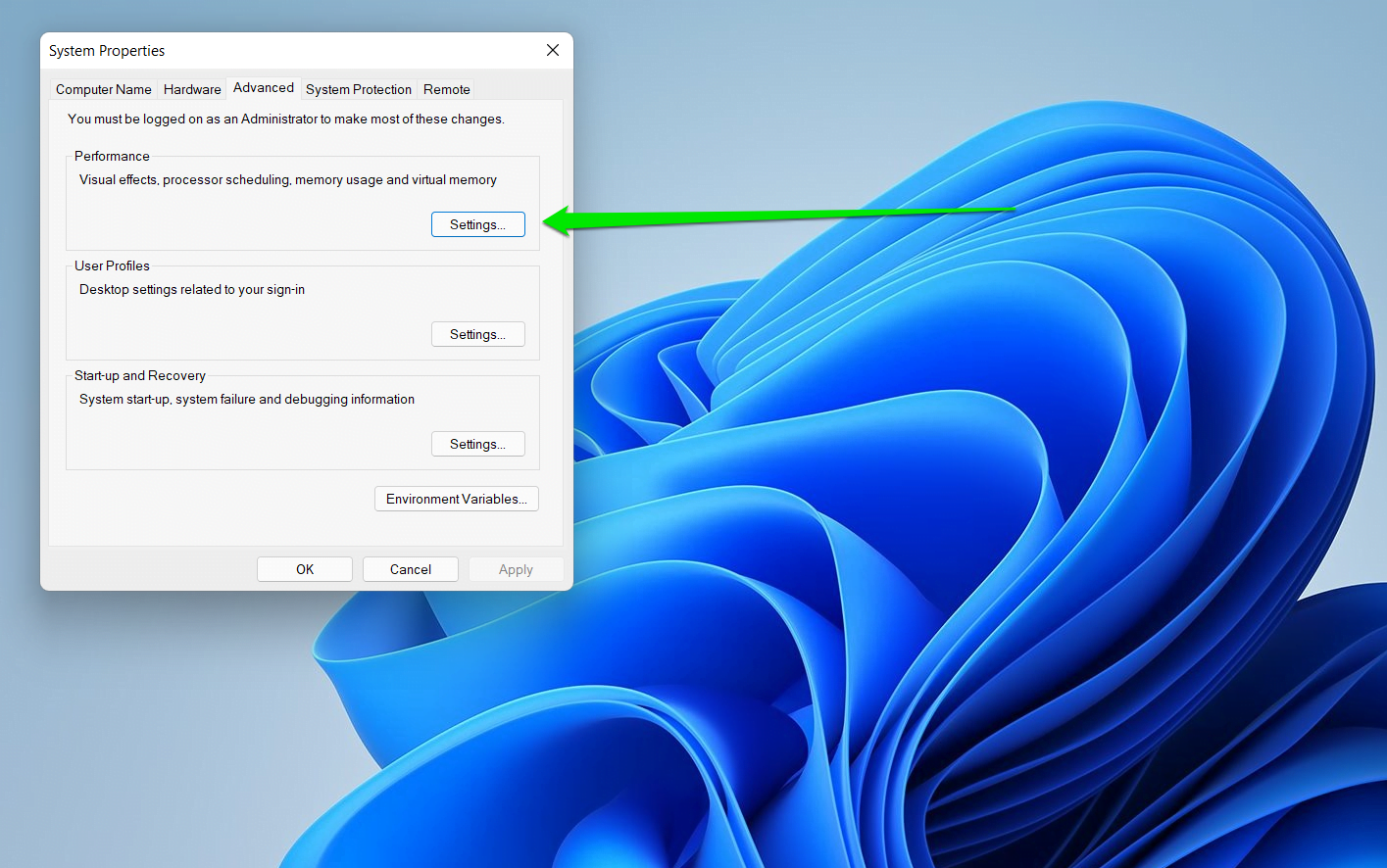
Task: Open the System Protection tab
Action: (x=359, y=89)
